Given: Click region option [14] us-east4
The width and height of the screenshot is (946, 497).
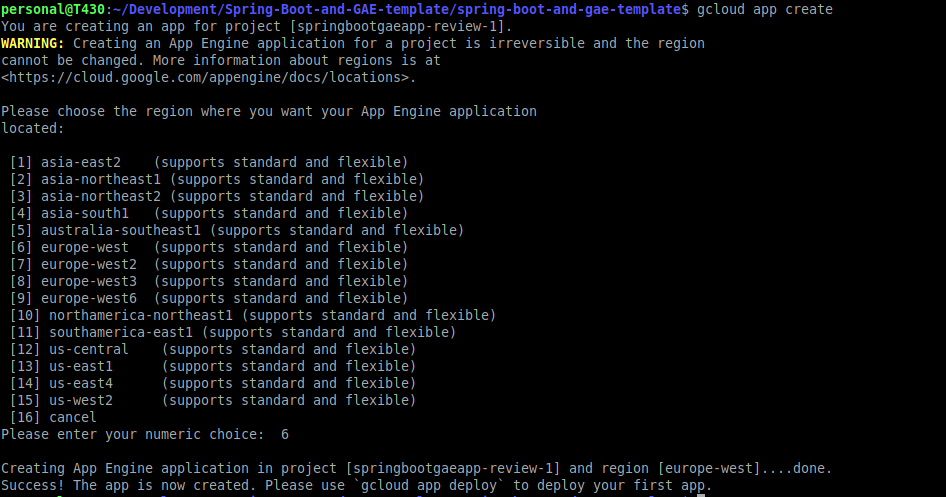Looking at the screenshot, I should pos(213,383).
